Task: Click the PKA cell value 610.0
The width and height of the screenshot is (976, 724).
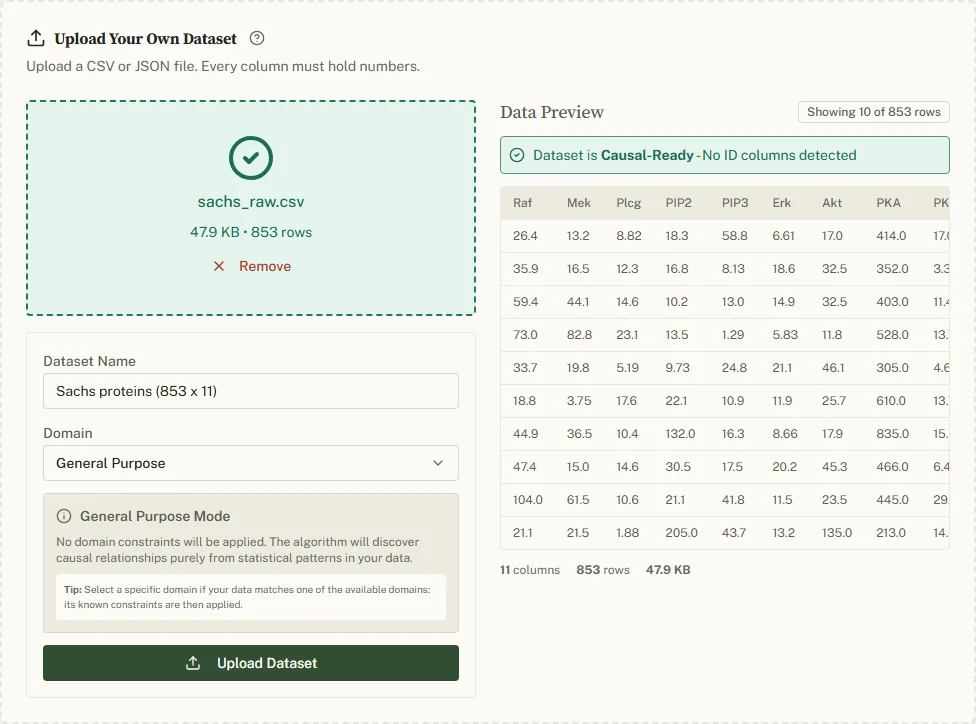Action: (x=891, y=401)
